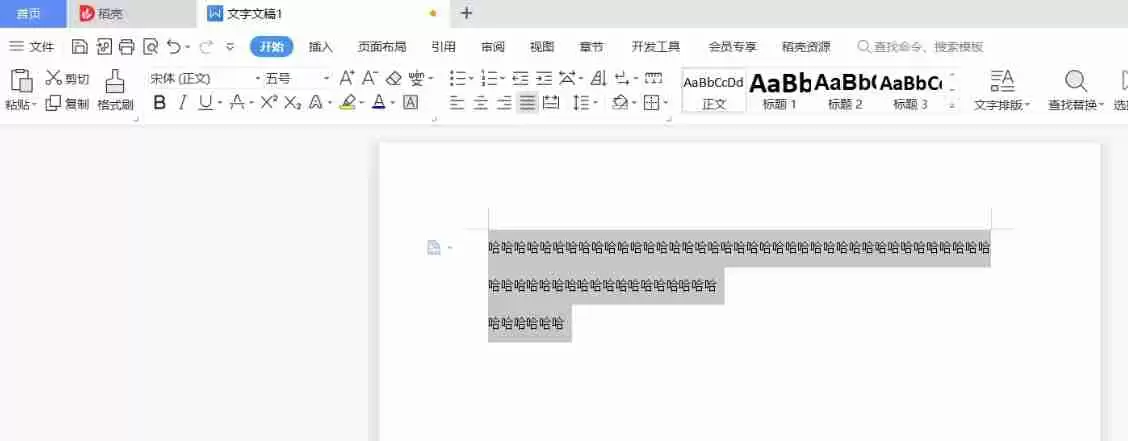The width and height of the screenshot is (1128, 441).
Task: Click the text effects outlined A icon
Action: coord(315,103)
